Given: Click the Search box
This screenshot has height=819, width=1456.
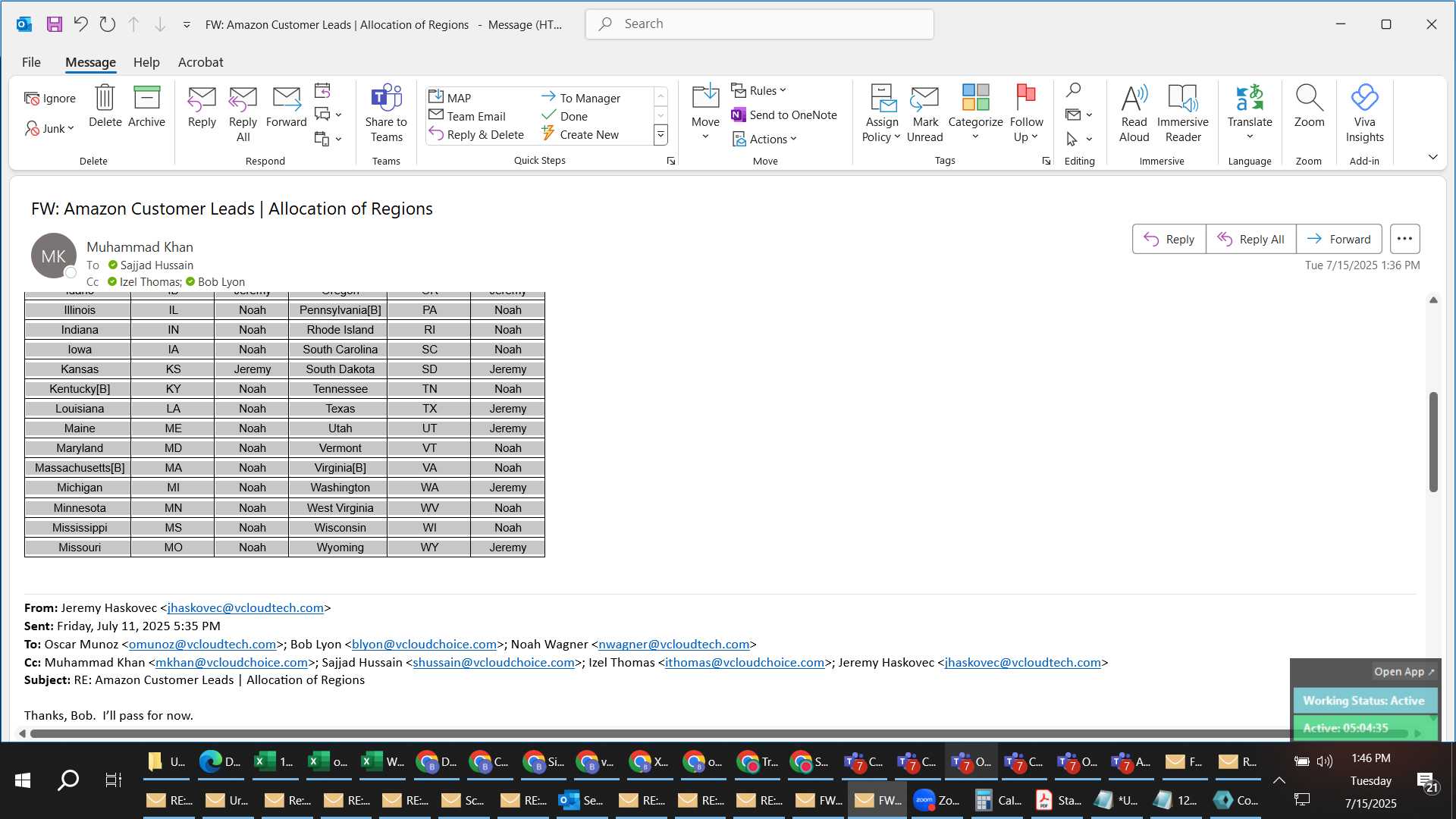Looking at the screenshot, I should [x=759, y=24].
